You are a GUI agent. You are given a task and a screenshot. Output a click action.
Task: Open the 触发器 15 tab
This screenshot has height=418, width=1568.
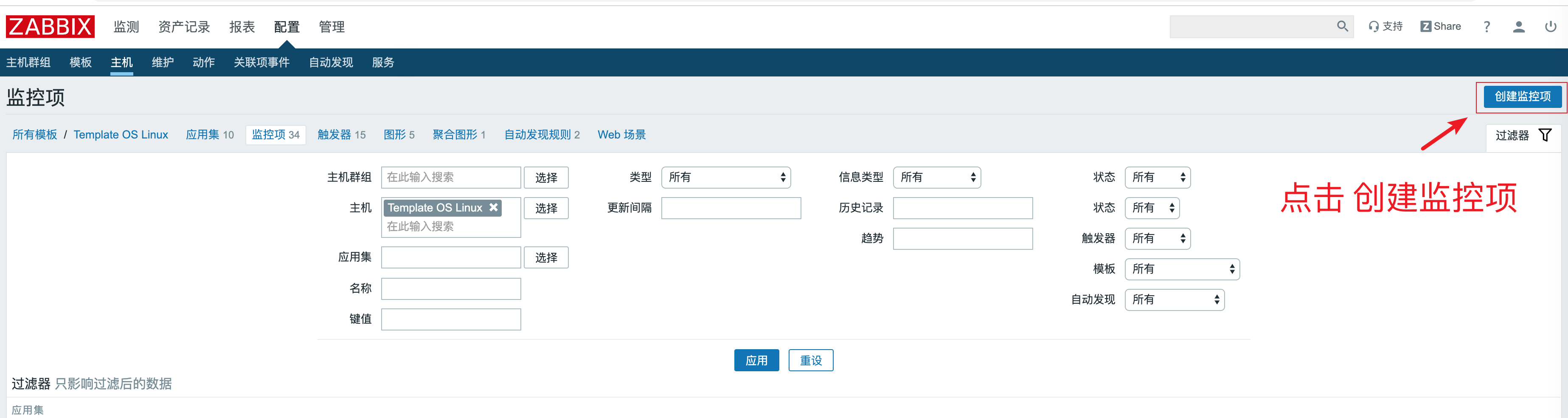click(x=341, y=135)
